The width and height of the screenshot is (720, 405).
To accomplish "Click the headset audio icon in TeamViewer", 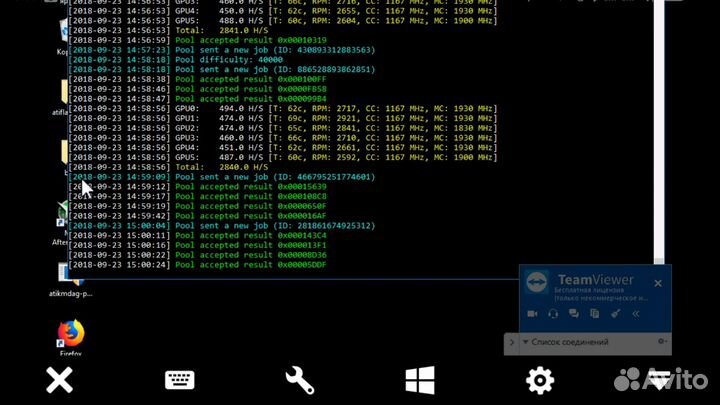I will click(x=553, y=314).
